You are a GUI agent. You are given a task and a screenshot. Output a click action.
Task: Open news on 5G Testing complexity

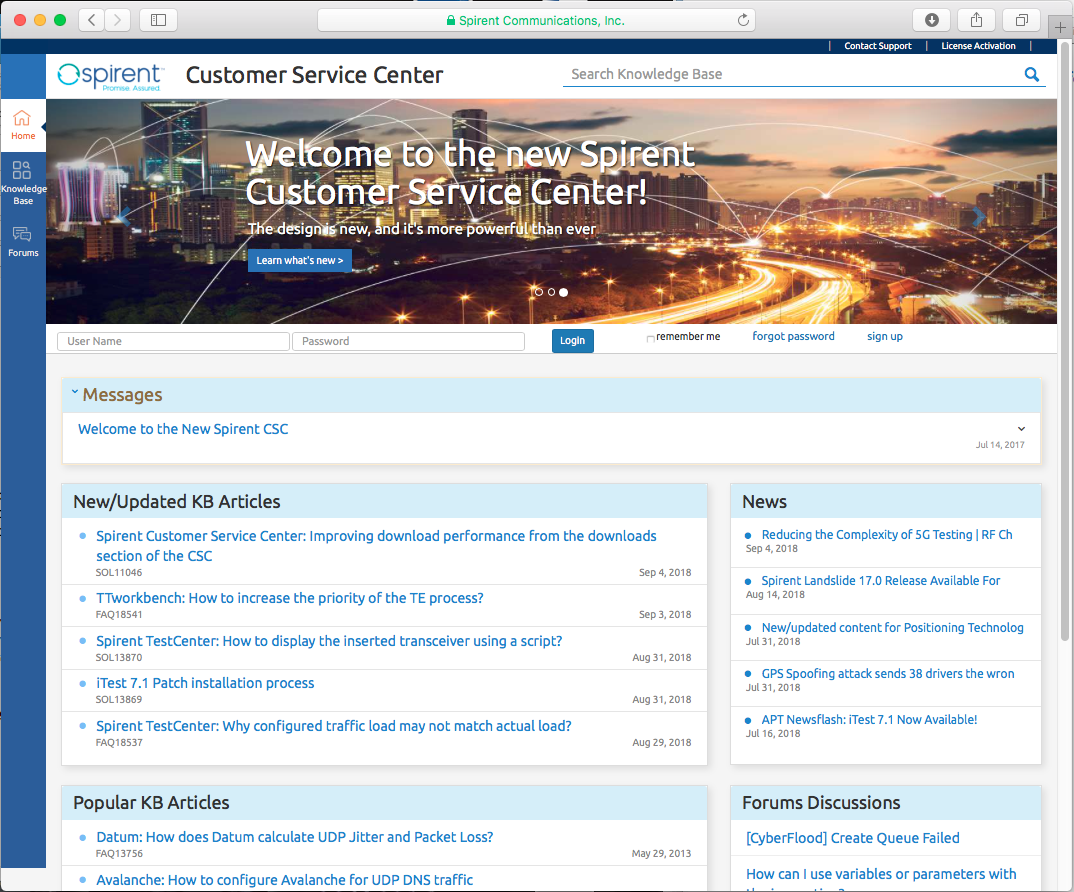point(887,534)
